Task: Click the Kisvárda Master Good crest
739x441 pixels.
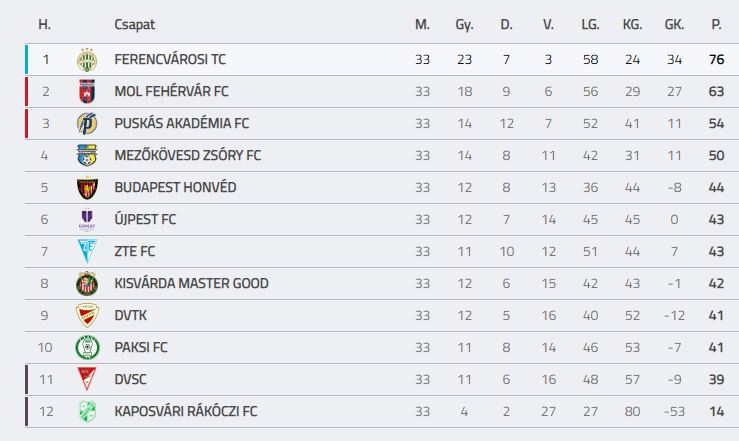Action: pyautogui.click(x=87, y=284)
